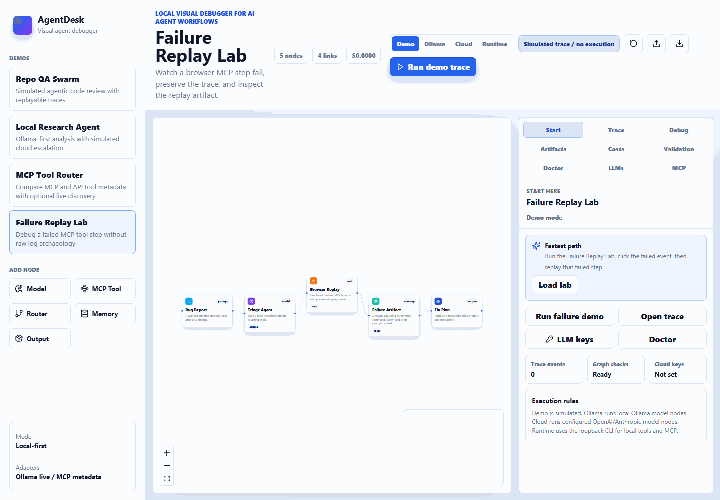Screen dimensions: 720x500
Task: Click the Ollama live / MCP metadata text
Action: [58, 477]
